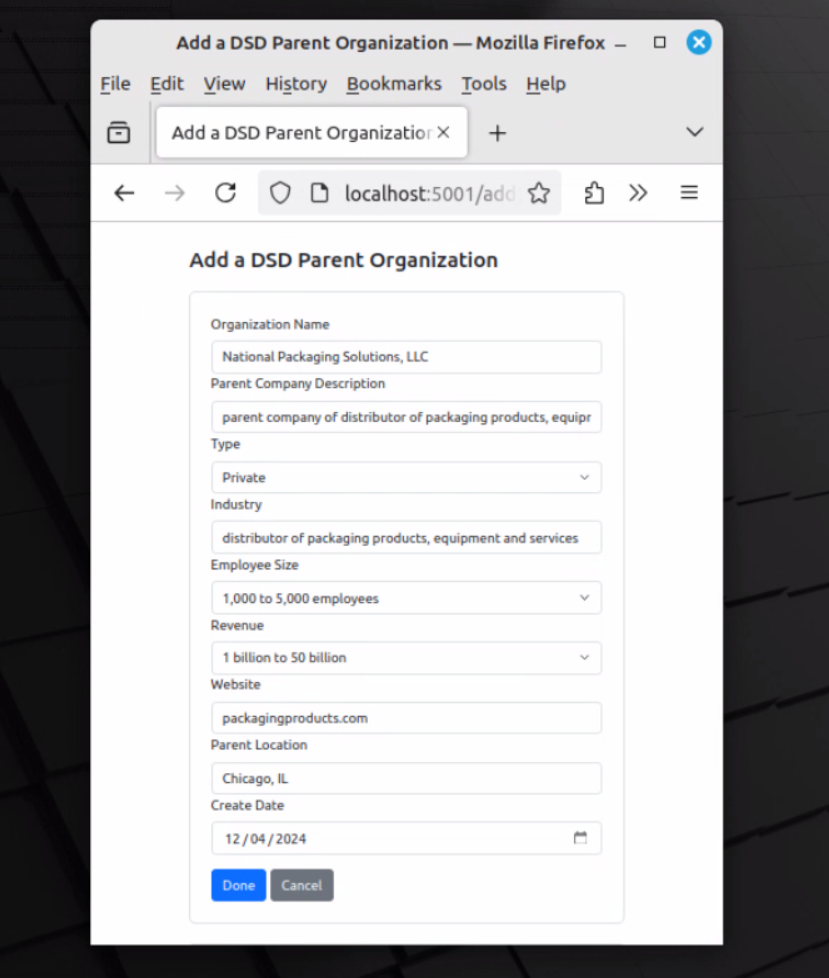The width and height of the screenshot is (829, 978).
Task: Click the extensions overflow chevron icon
Action: pos(639,192)
